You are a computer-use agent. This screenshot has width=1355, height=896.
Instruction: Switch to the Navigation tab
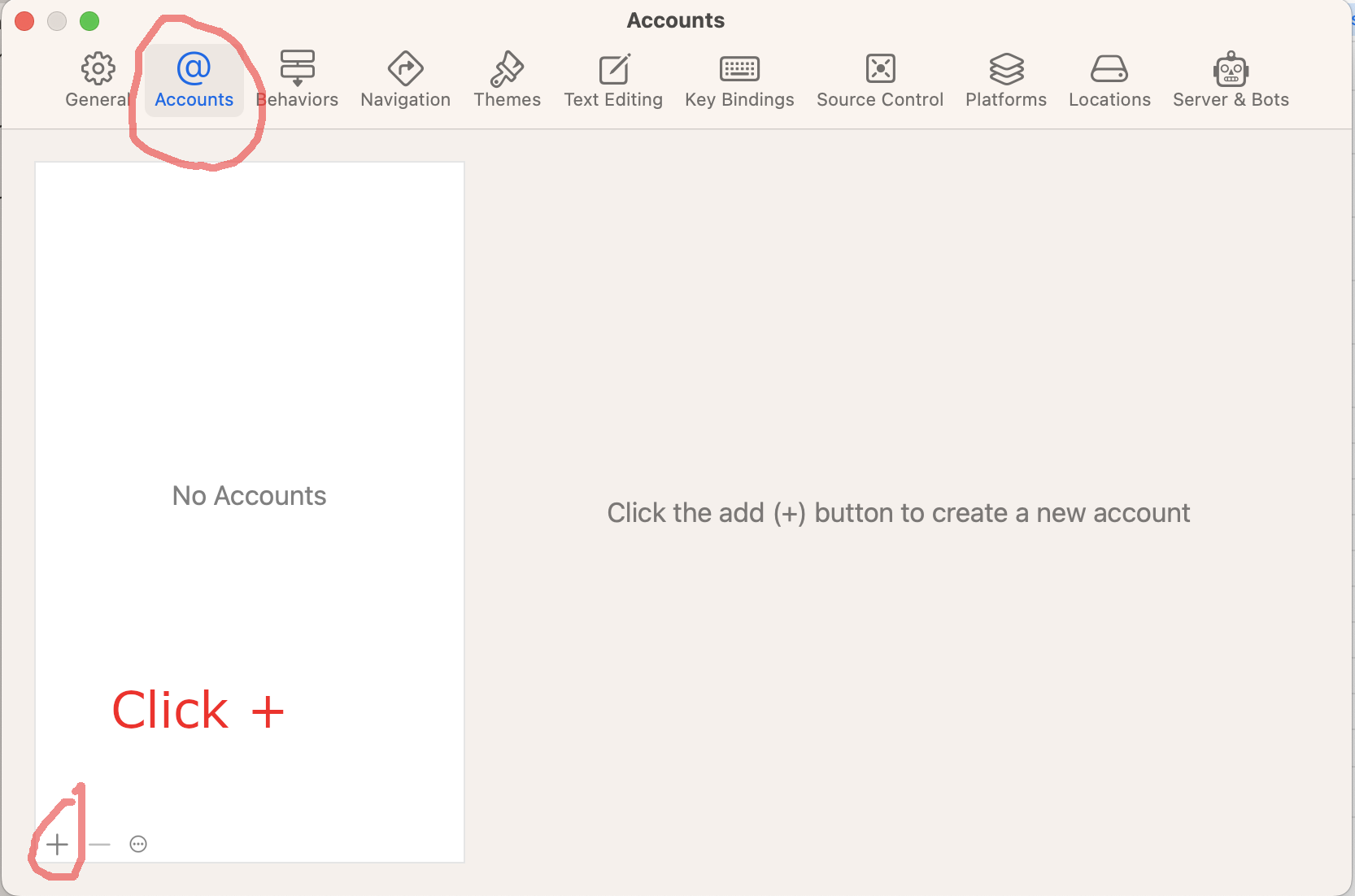pos(405,80)
